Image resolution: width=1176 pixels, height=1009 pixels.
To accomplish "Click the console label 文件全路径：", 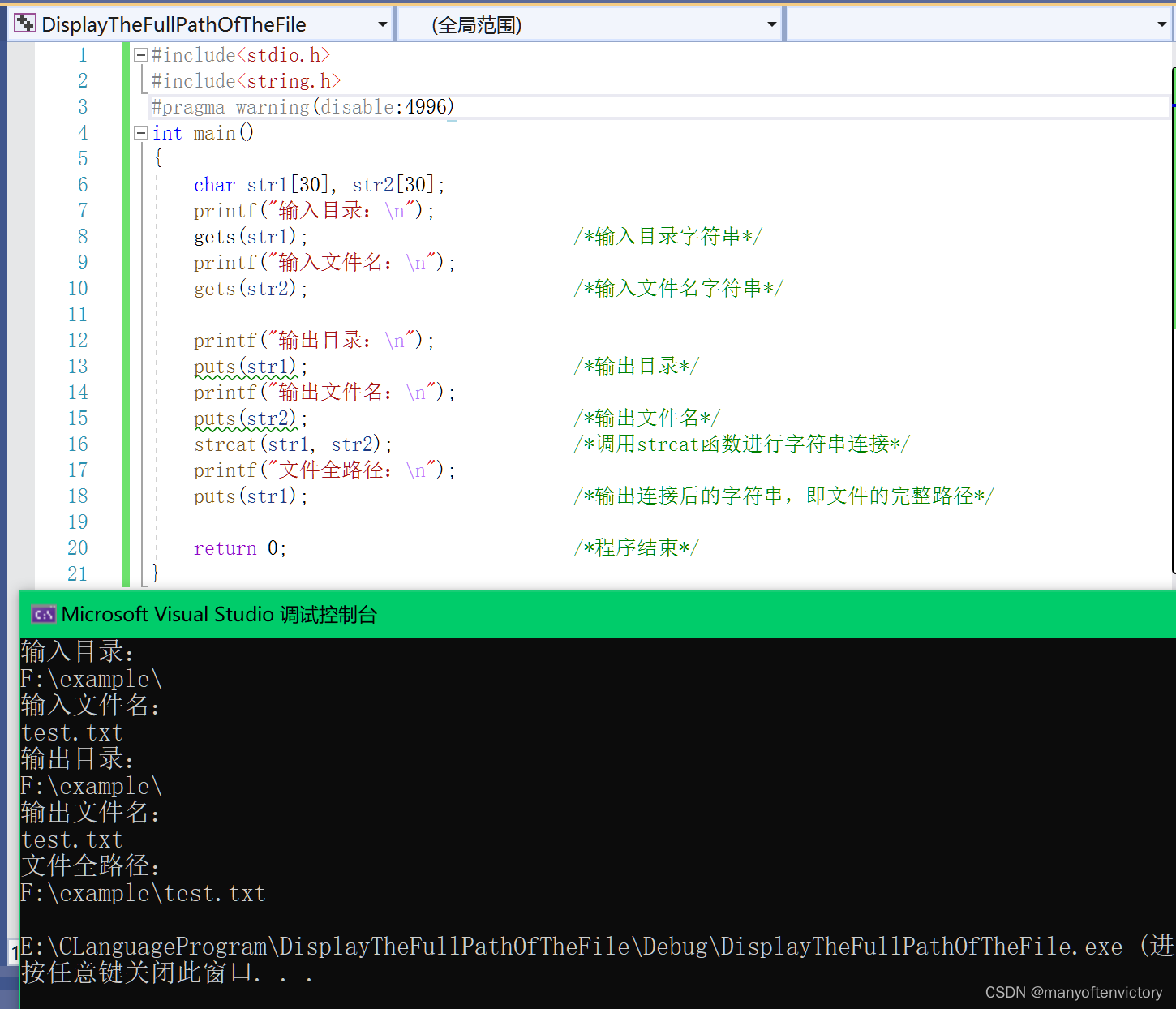I will (x=91, y=866).
